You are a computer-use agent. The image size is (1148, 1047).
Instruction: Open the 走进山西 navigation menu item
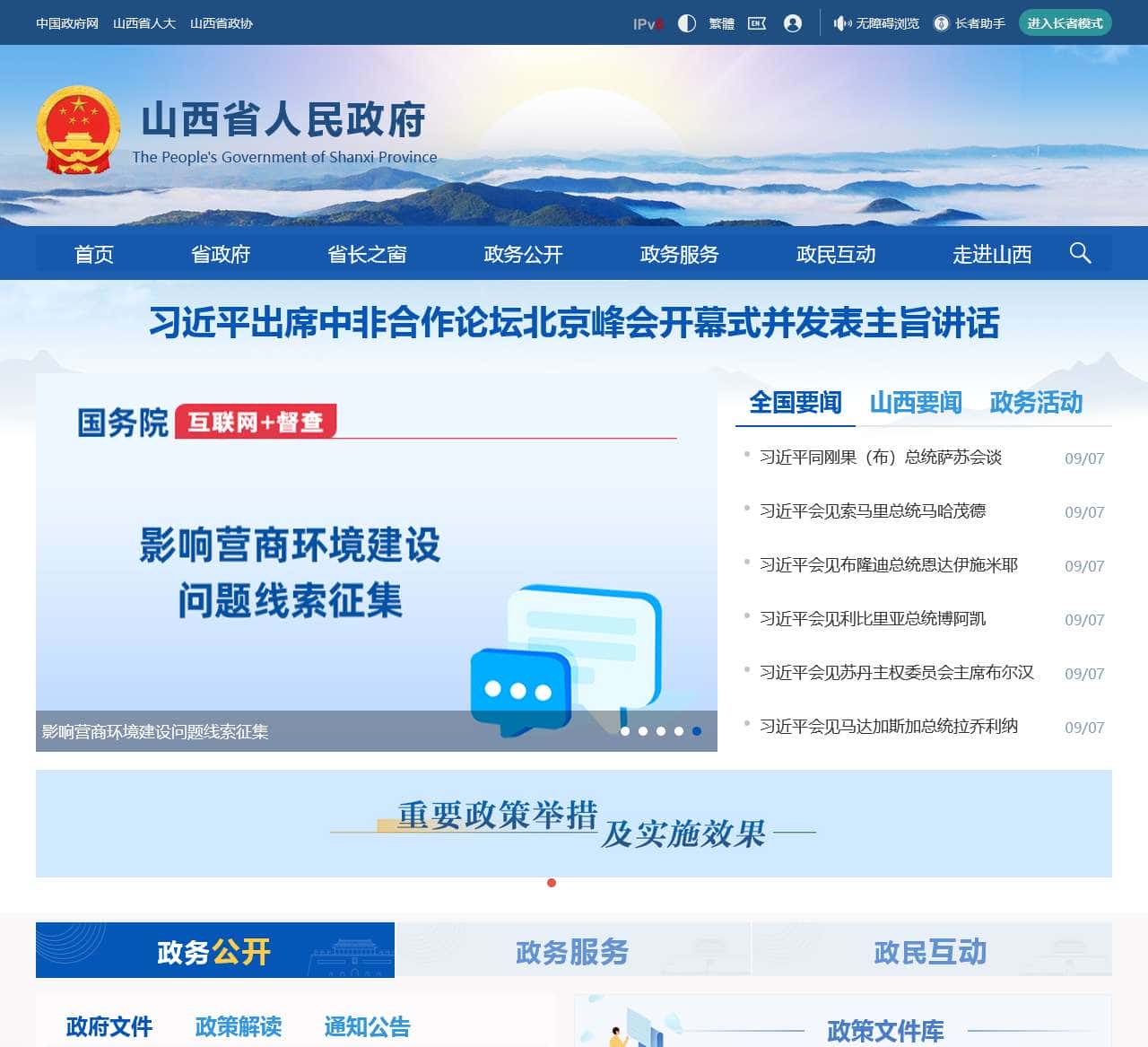click(994, 254)
